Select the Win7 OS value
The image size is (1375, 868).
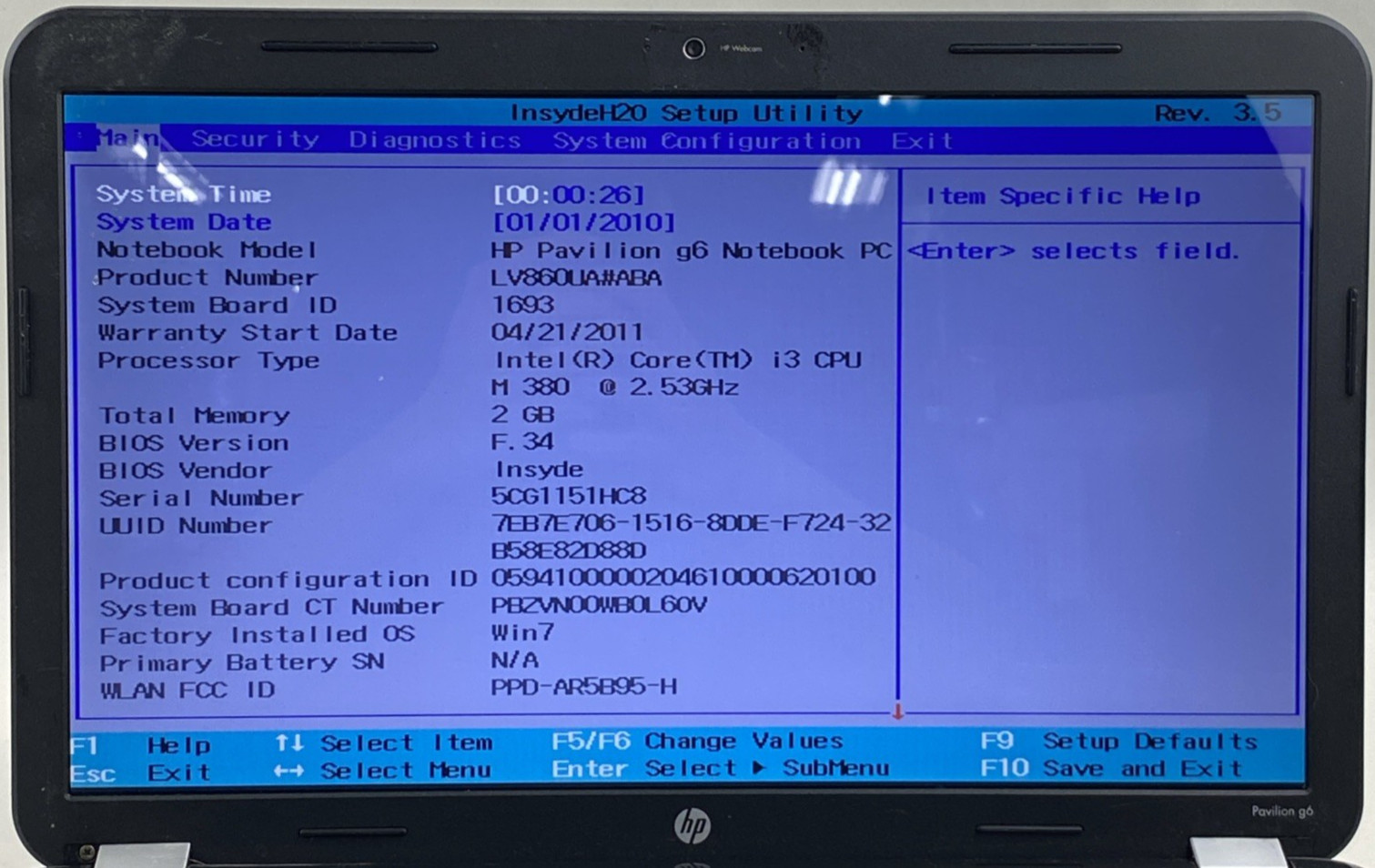pyautogui.click(x=523, y=632)
